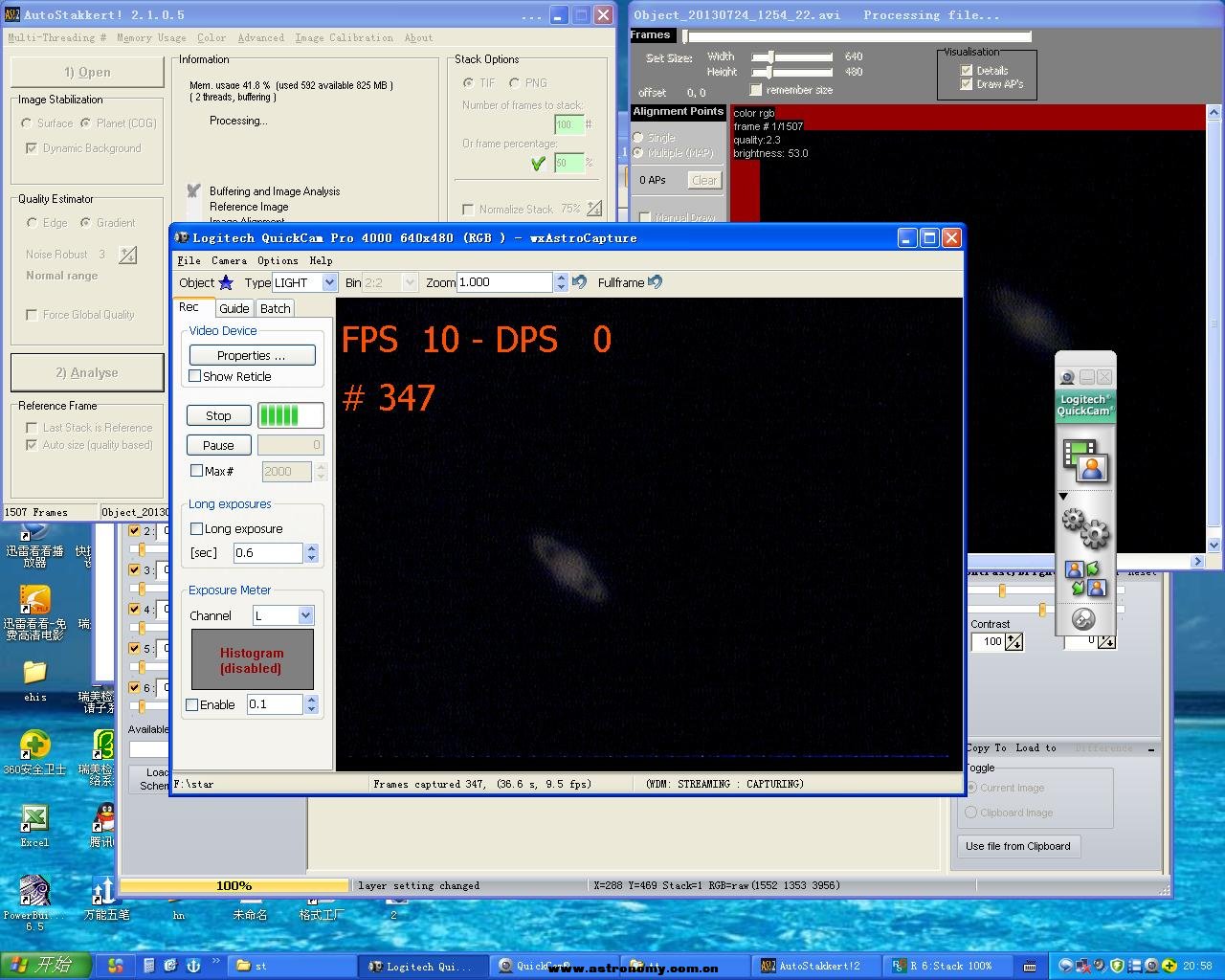Image resolution: width=1225 pixels, height=980 pixels.
Task: Click the keyboard language icon in taskbar
Action: coord(1029,967)
